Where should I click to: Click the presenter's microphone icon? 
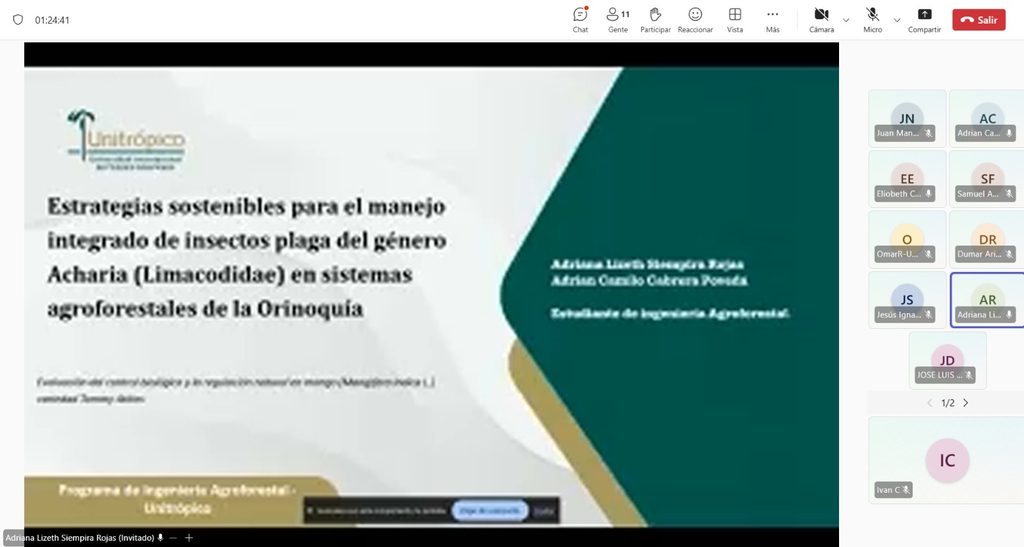tap(161, 538)
